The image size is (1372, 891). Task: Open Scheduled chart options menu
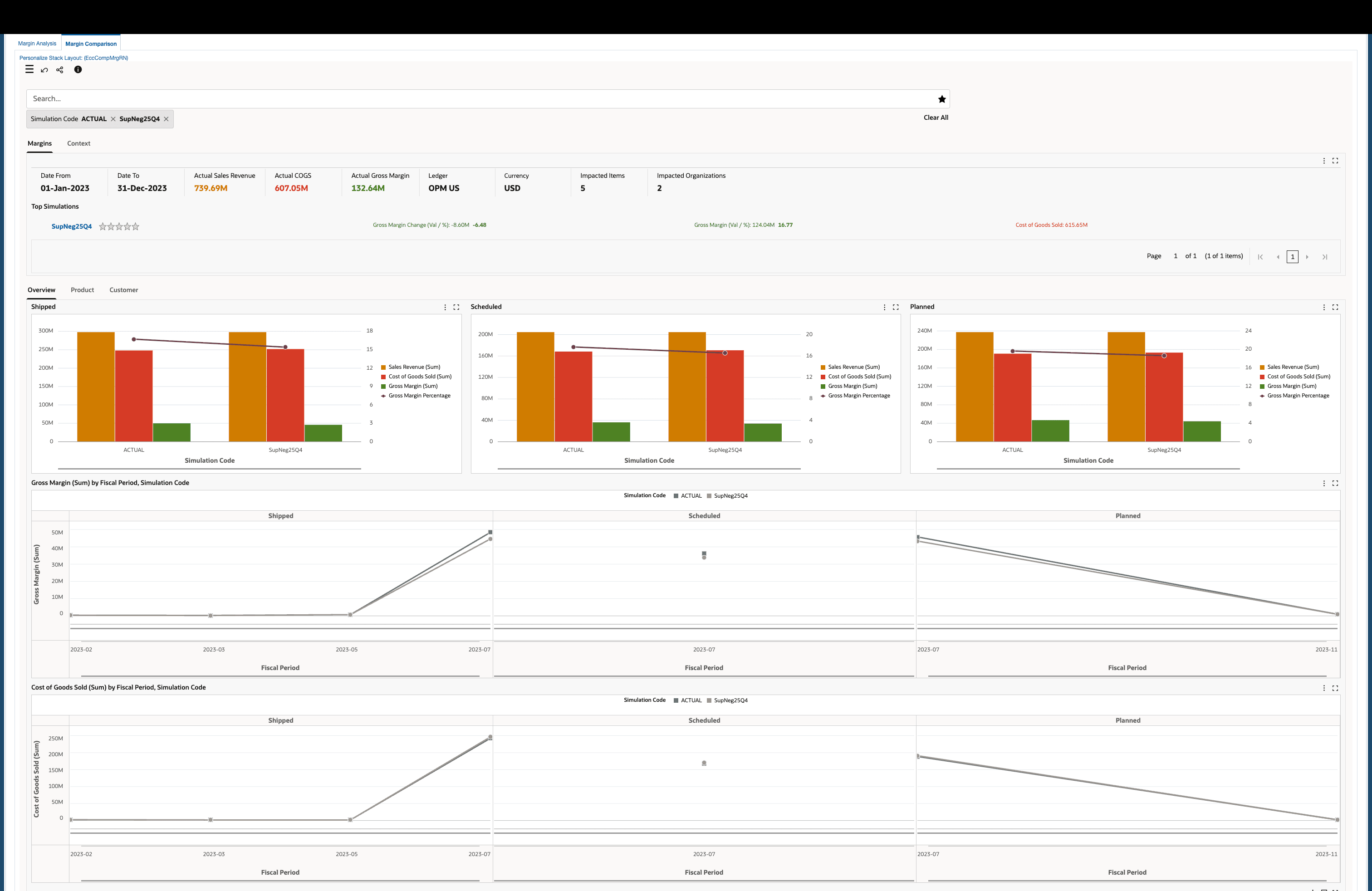(x=884, y=307)
